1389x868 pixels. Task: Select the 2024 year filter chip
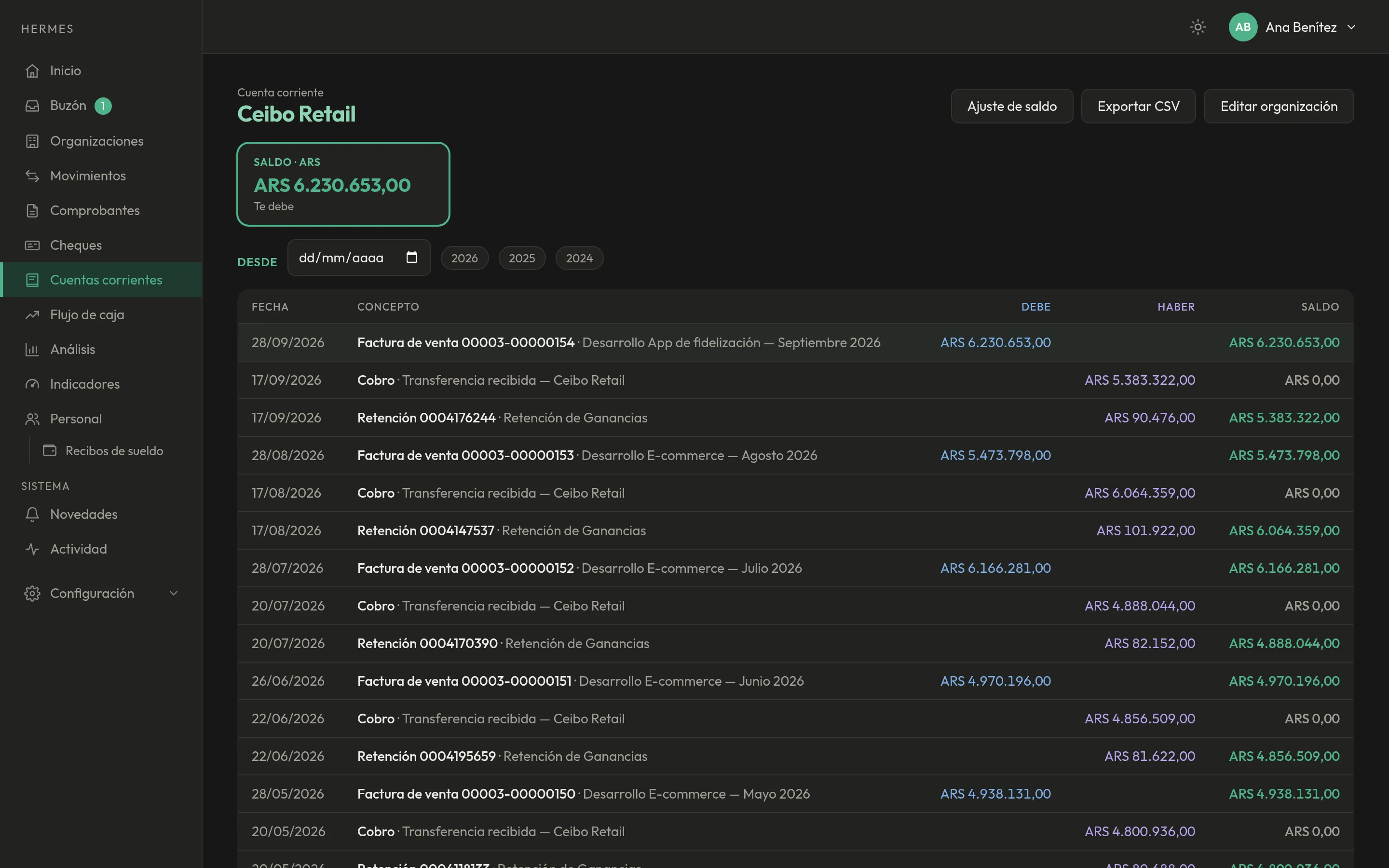pyautogui.click(x=579, y=258)
